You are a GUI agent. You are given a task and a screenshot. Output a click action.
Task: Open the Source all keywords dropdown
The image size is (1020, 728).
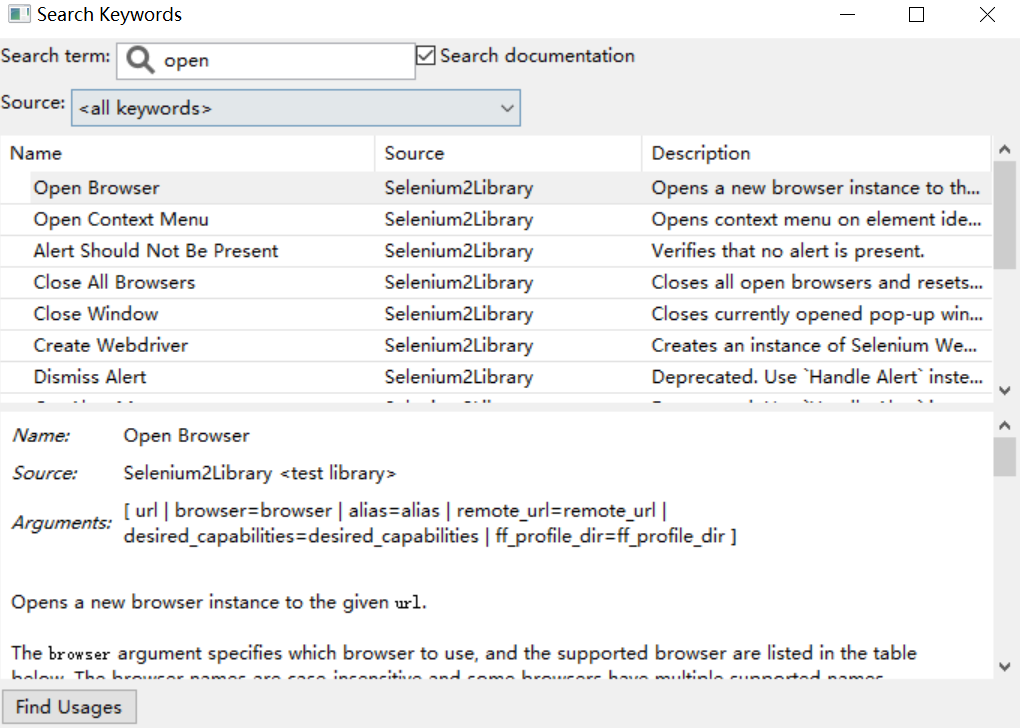tap(296, 108)
